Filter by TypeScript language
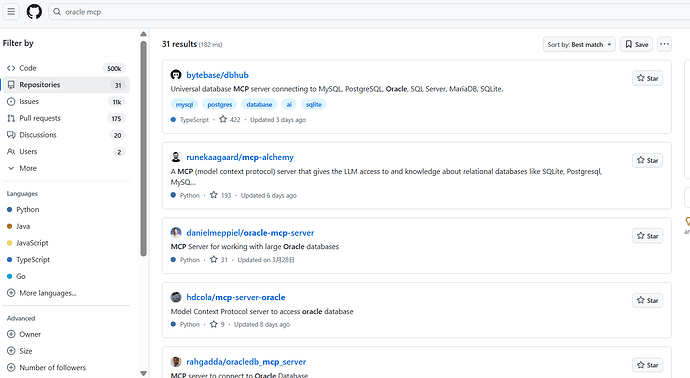 [x=29, y=260]
